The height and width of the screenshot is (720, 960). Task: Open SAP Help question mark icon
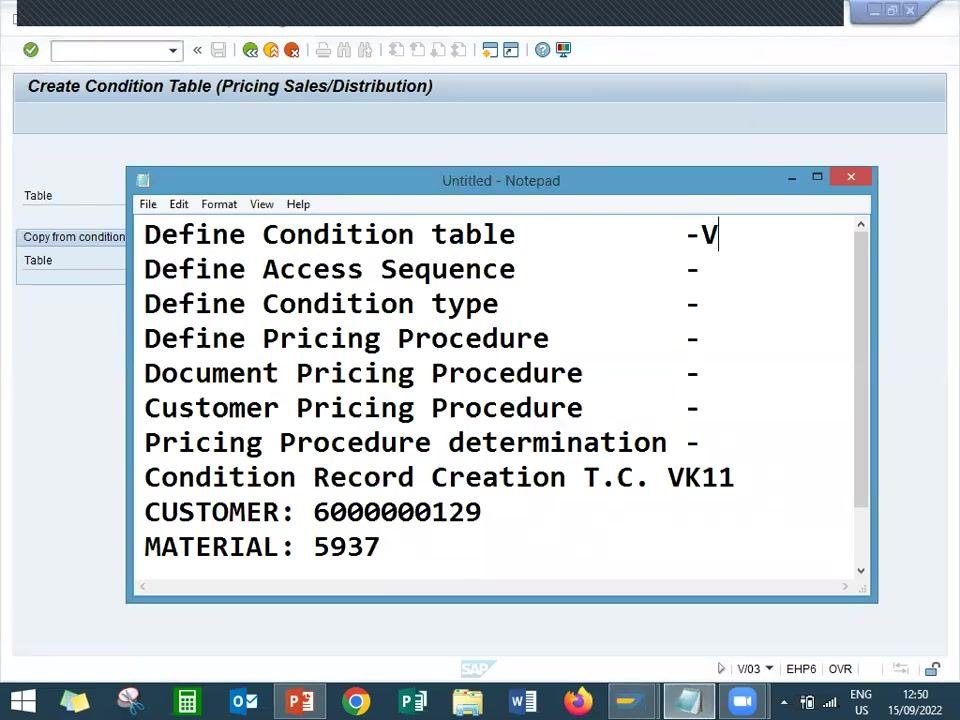point(542,50)
